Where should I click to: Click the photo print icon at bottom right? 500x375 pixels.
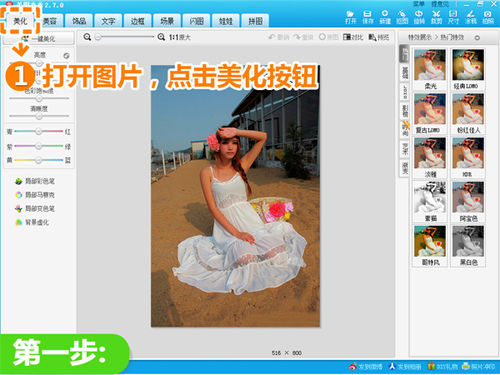(x=466, y=366)
